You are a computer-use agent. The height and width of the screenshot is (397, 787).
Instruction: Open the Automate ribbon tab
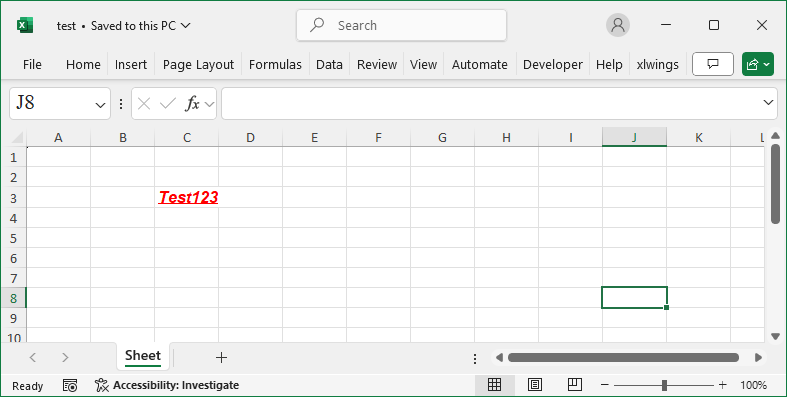(480, 65)
